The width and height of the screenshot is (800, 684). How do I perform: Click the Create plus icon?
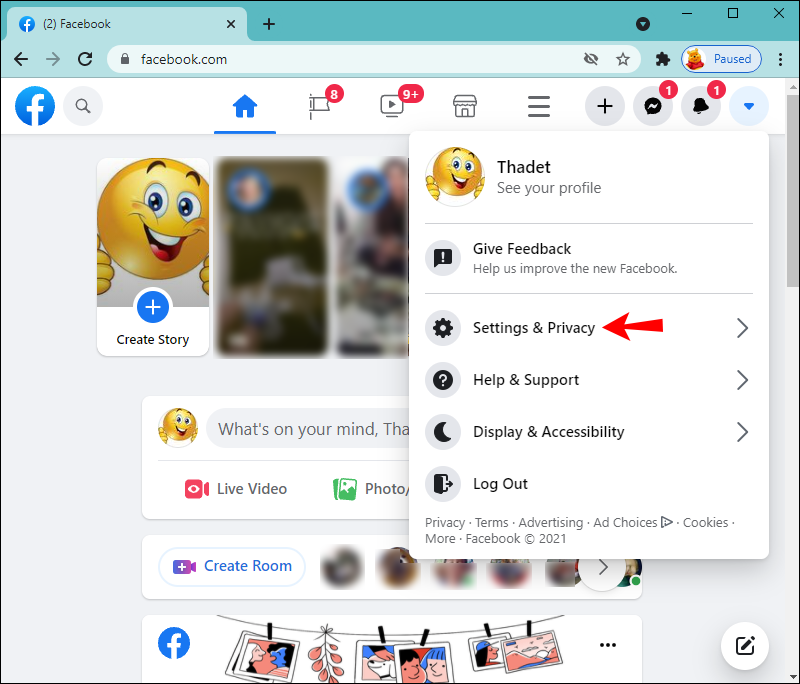click(604, 106)
